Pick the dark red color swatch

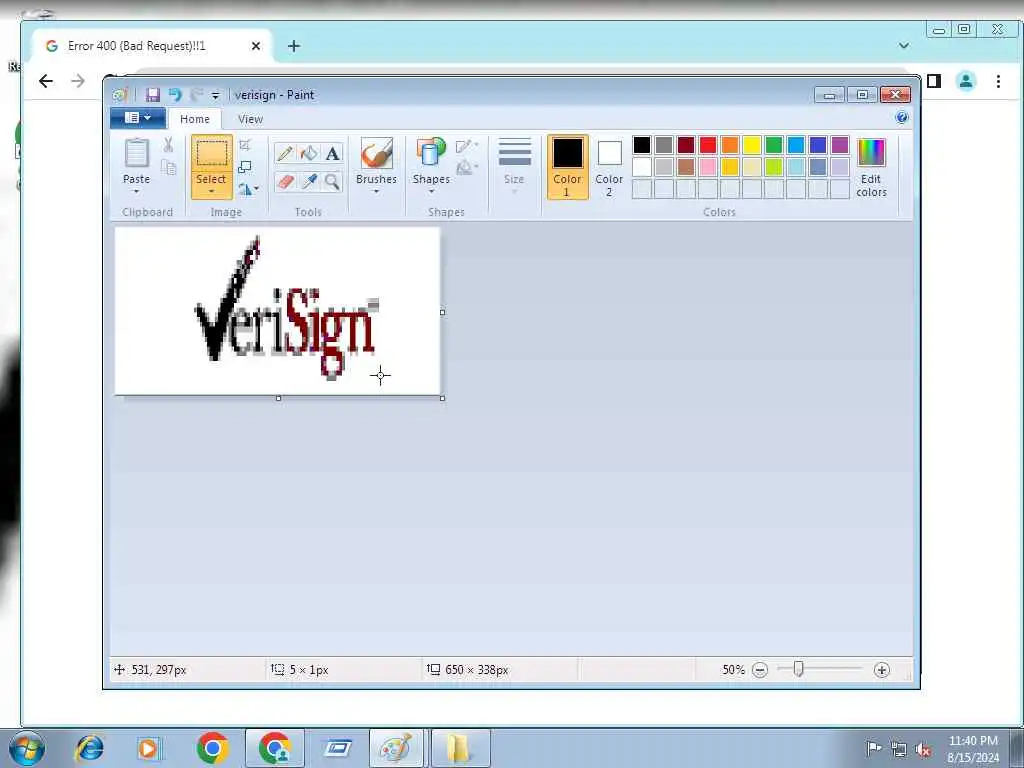point(686,145)
